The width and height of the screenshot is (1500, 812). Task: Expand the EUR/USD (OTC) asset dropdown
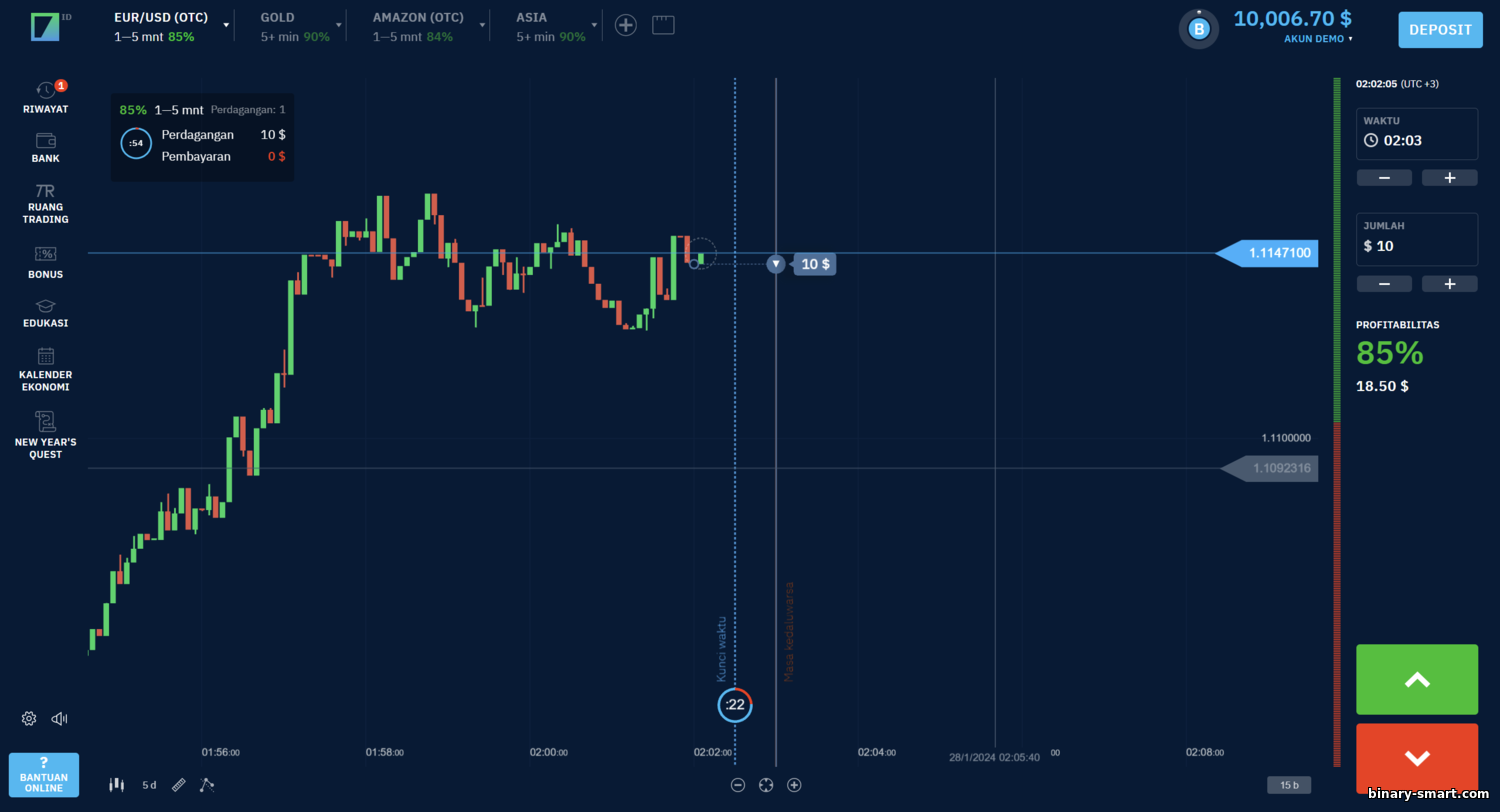(227, 25)
